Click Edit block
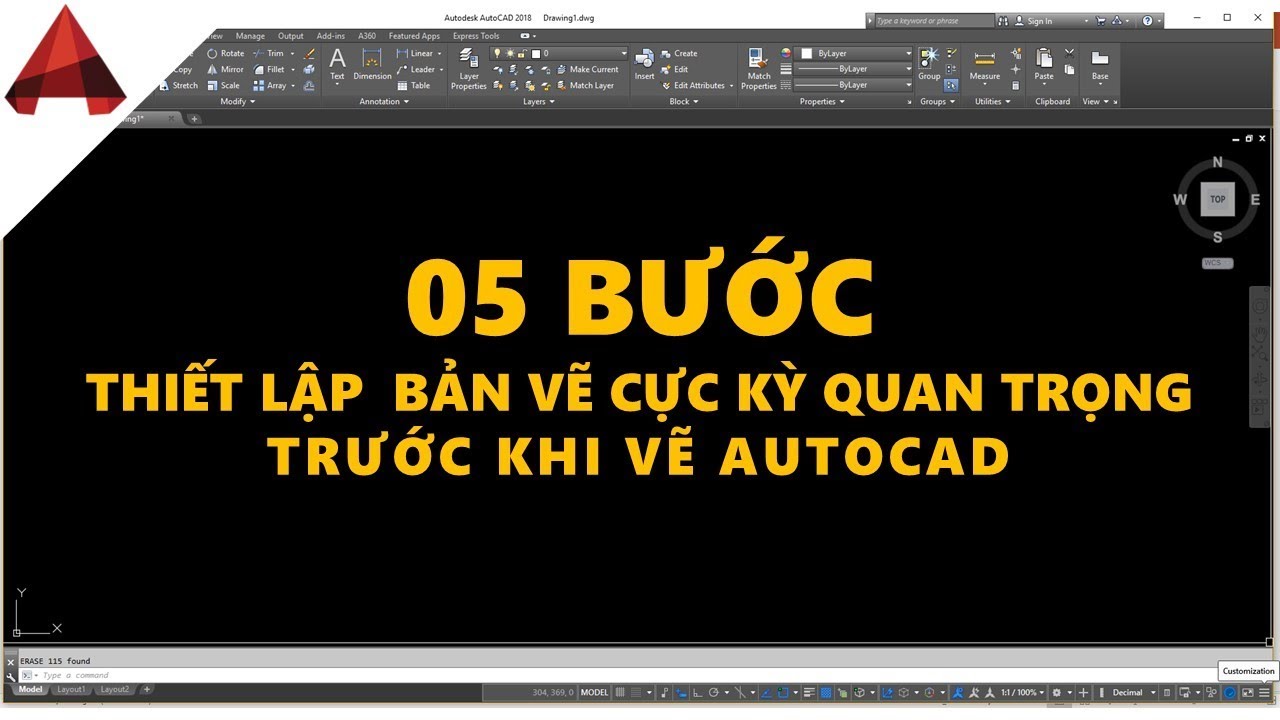The image size is (1280, 720). click(674, 69)
